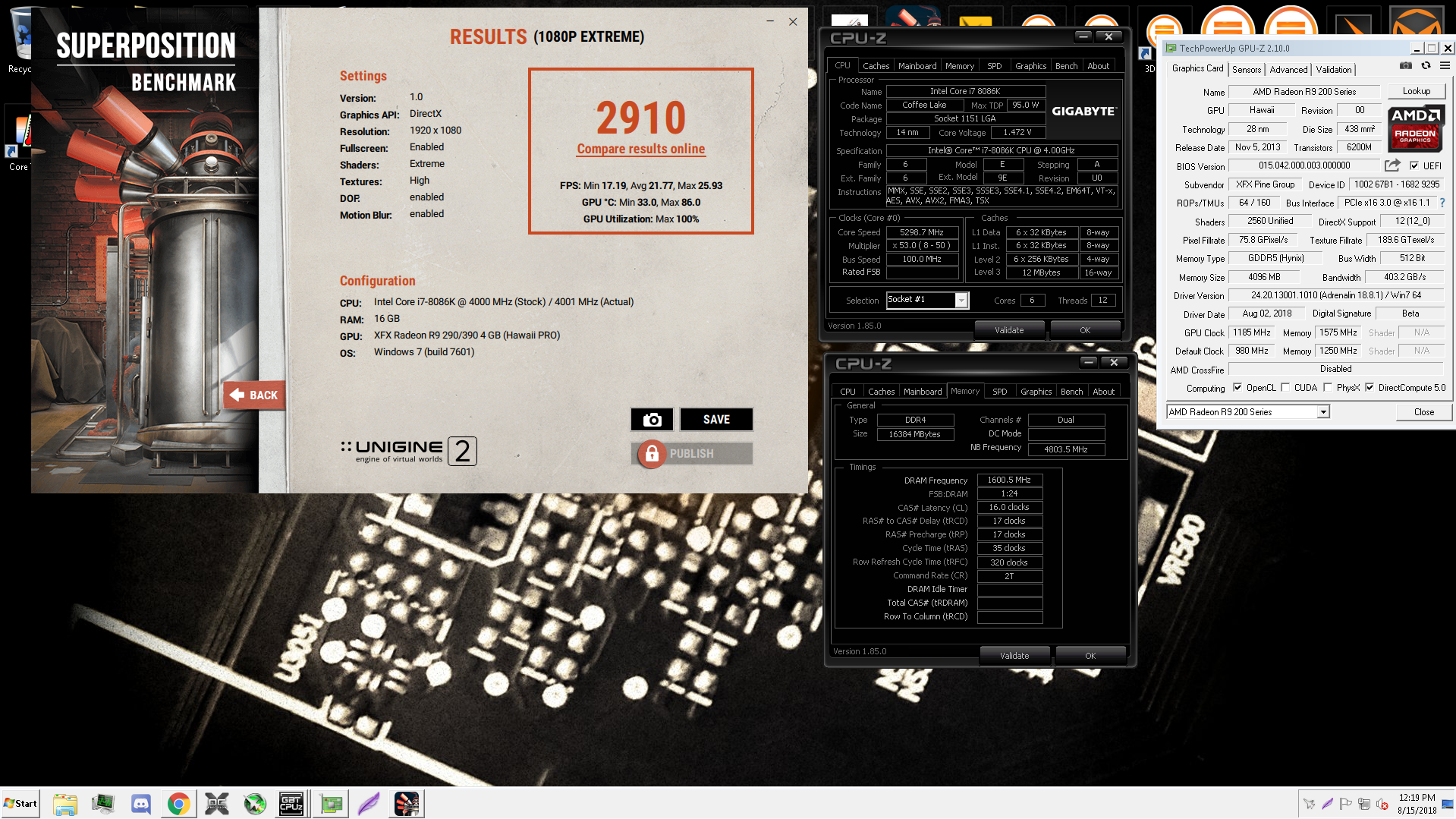Click the Unigine 2 engine logo
Screen dimensions: 1456x819
click(x=408, y=451)
